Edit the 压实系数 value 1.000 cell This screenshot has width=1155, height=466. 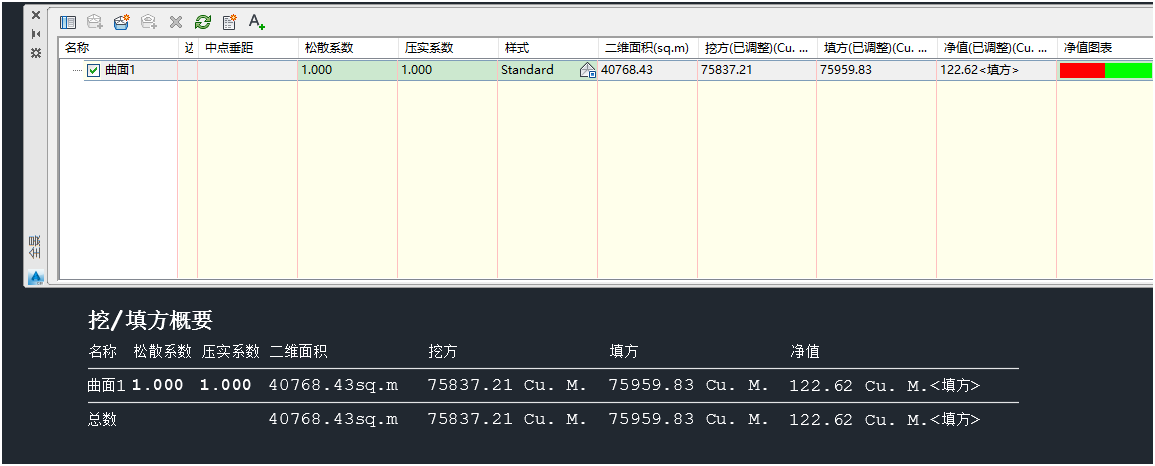tap(448, 71)
